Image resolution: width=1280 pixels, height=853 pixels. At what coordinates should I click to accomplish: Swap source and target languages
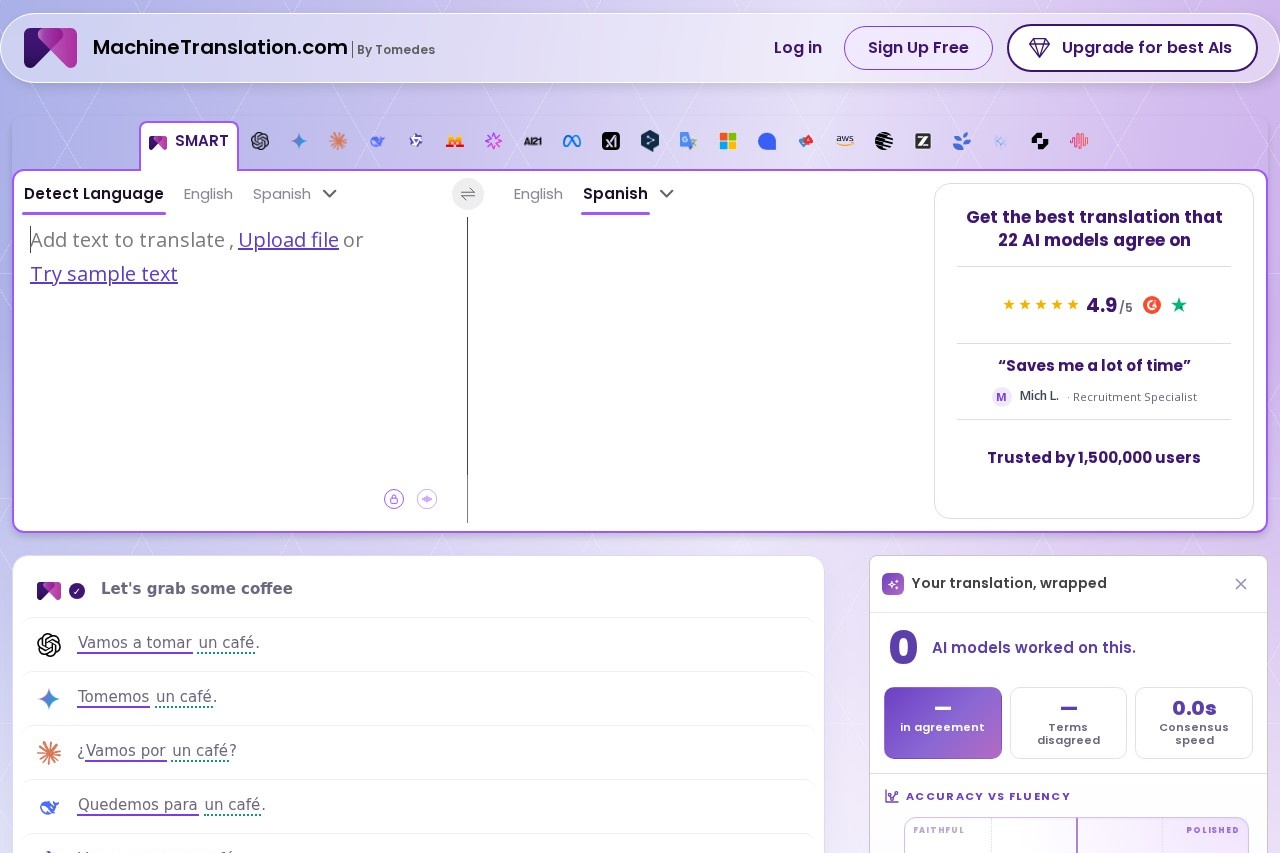point(468,194)
